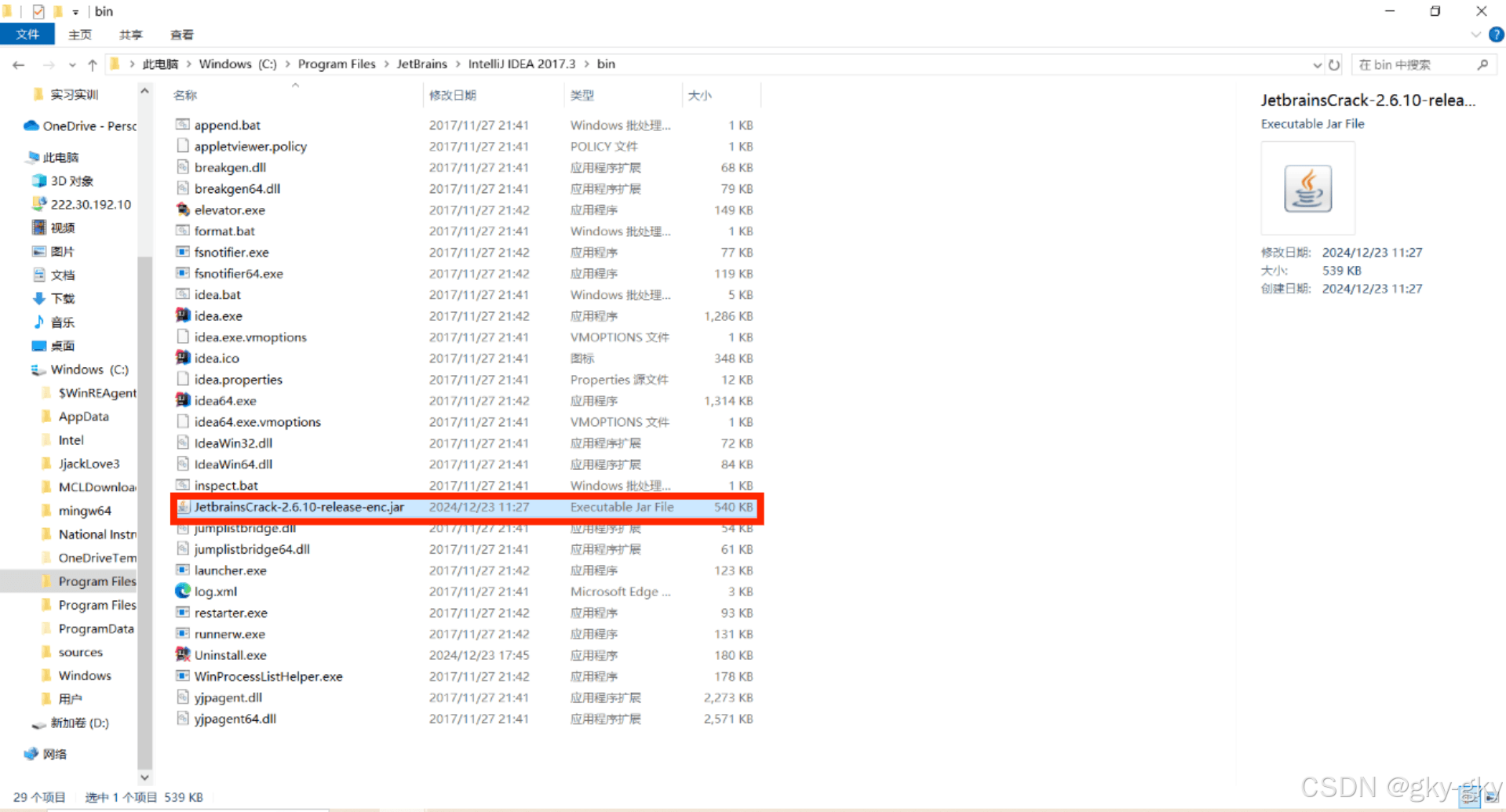The image size is (1506, 812).
Task: Select the JetbrainsCrack-2.6.10-release-enc.jar file
Action: pos(466,507)
